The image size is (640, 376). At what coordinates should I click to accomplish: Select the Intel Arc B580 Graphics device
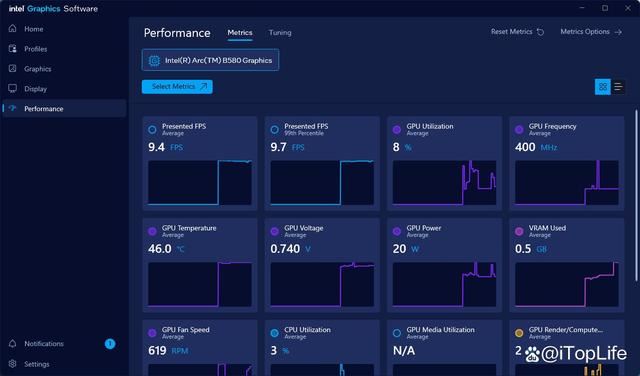coord(210,60)
